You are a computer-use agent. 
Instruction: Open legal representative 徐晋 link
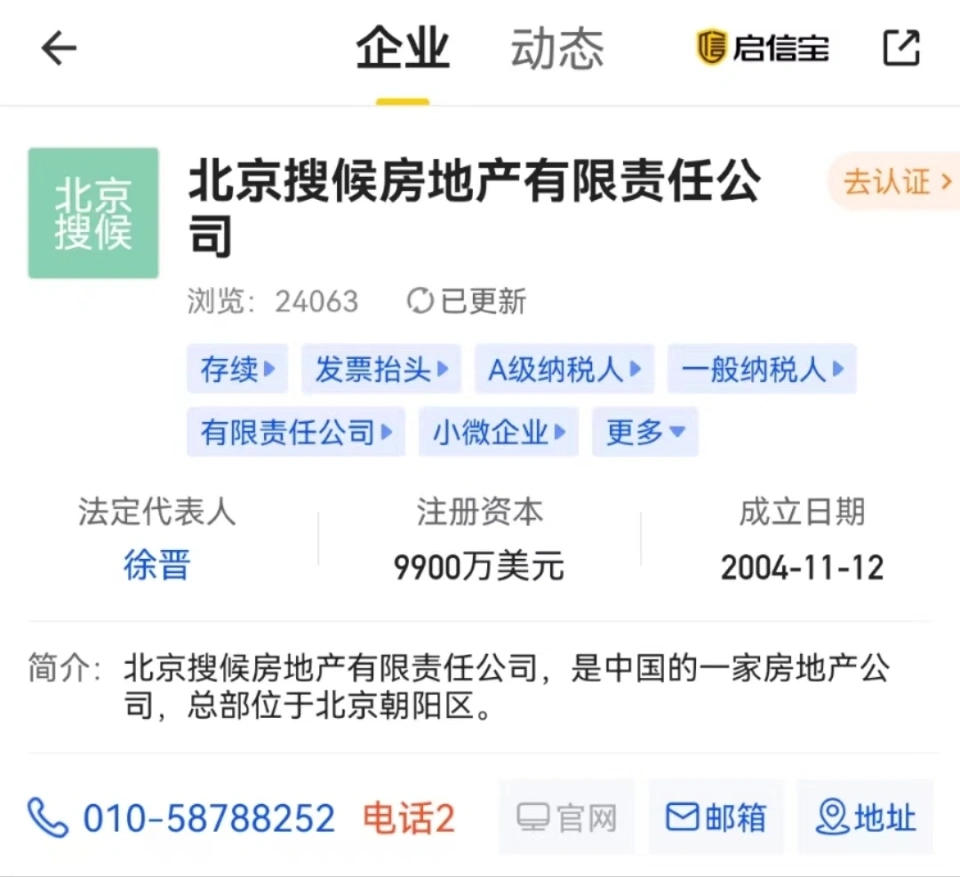156,566
